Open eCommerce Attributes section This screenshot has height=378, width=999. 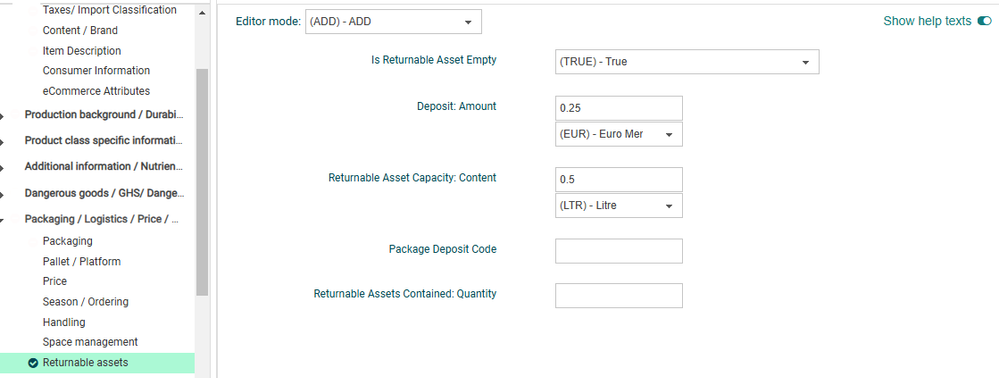96,91
